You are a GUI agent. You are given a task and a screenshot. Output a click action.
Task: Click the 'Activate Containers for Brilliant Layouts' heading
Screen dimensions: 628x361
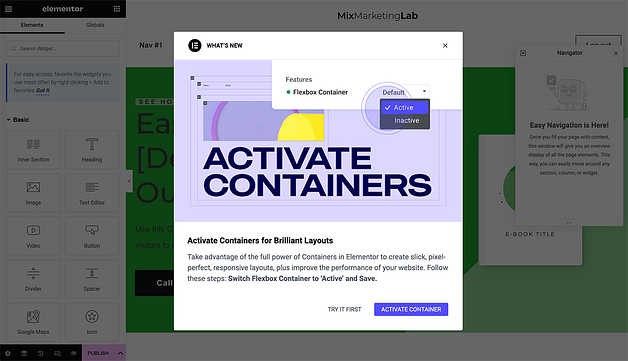coord(260,240)
